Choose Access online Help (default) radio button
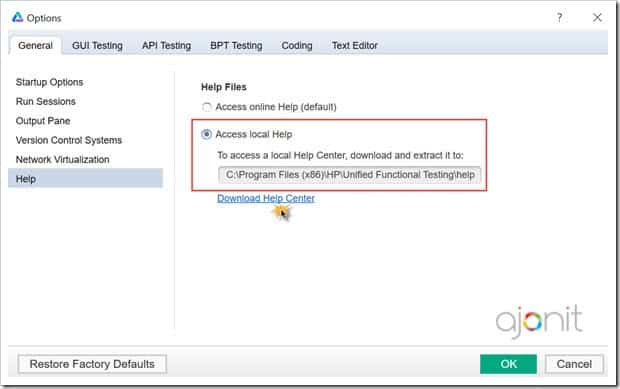The width and height of the screenshot is (620, 389). (206, 107)
